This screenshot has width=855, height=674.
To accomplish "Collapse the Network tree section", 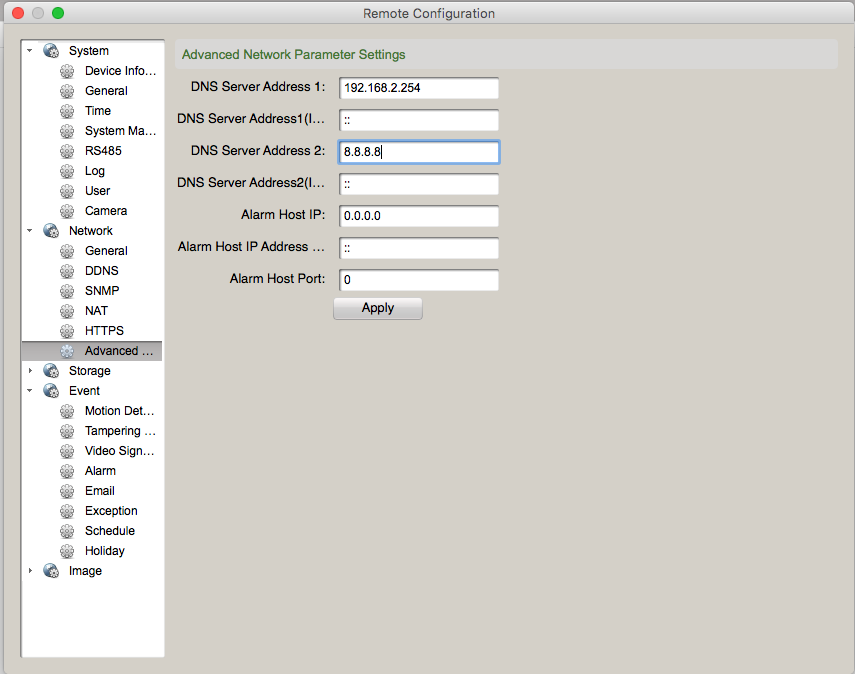I will 30,231.
